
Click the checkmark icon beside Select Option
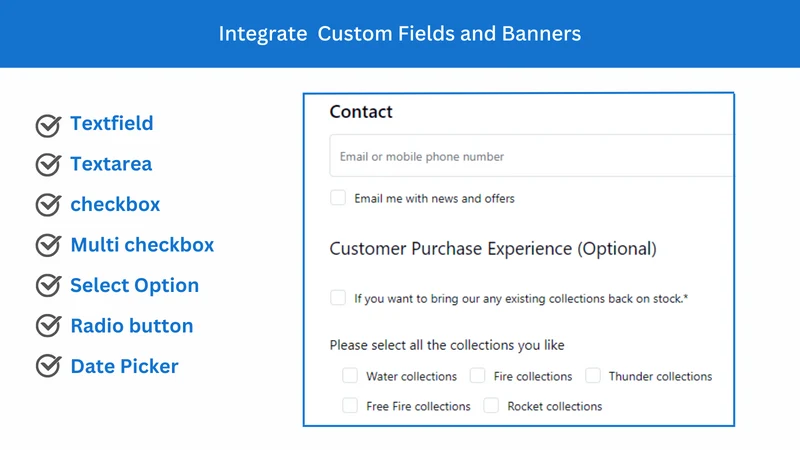click(48, 285)
